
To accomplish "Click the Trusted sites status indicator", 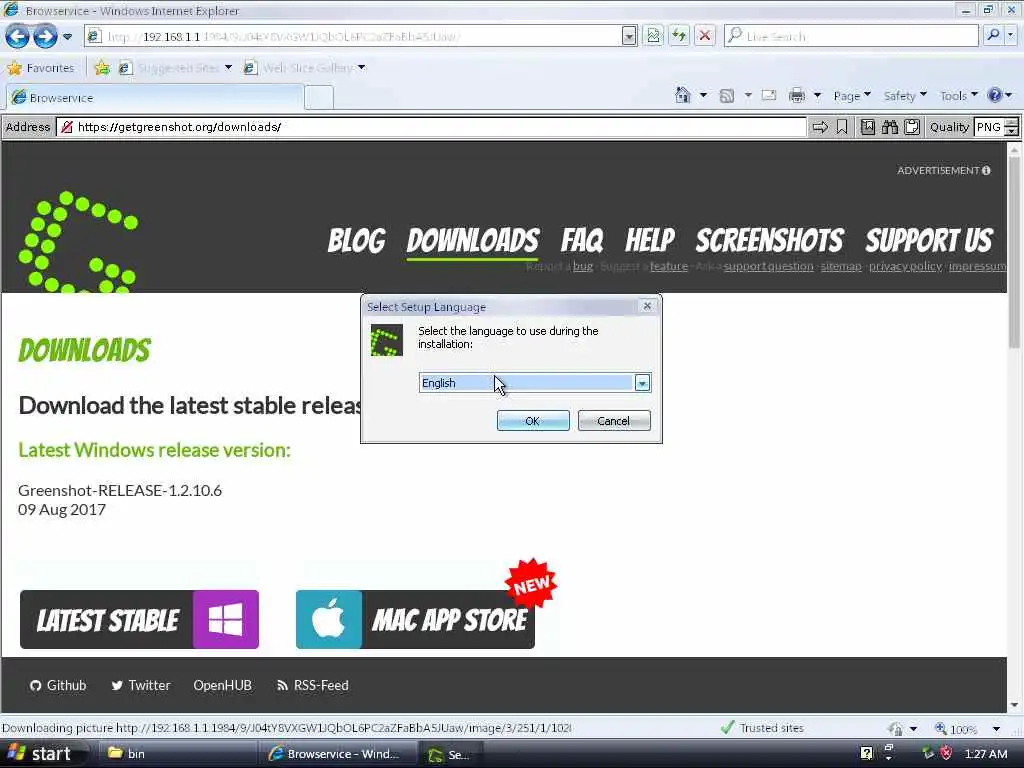I will [x=761, y=728].
